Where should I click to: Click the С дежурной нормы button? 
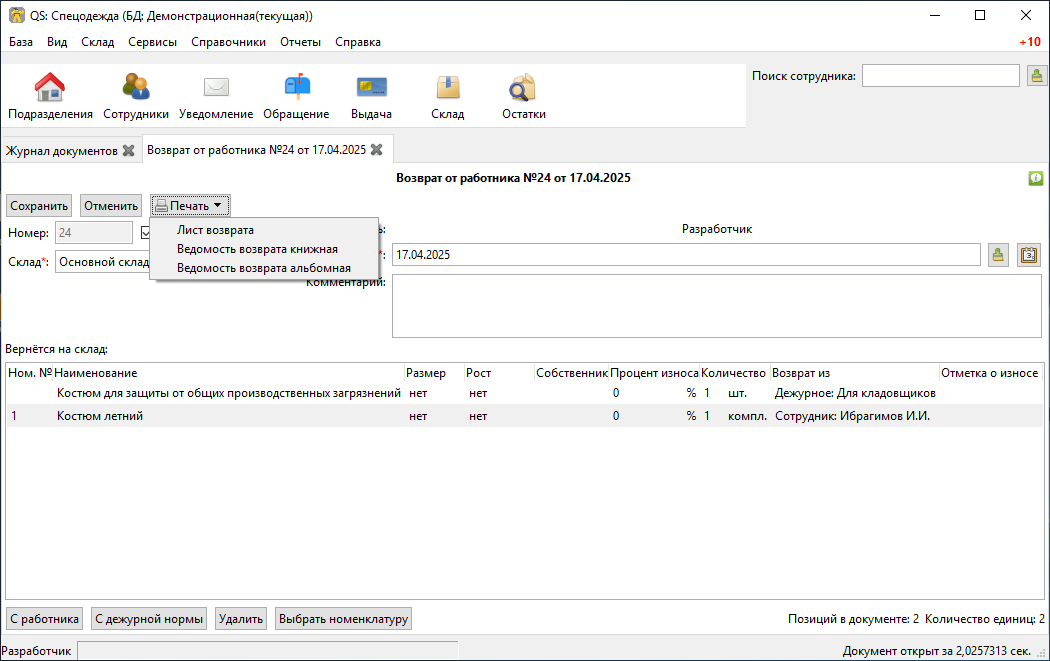pyautogui.click(x=149, y=619)
